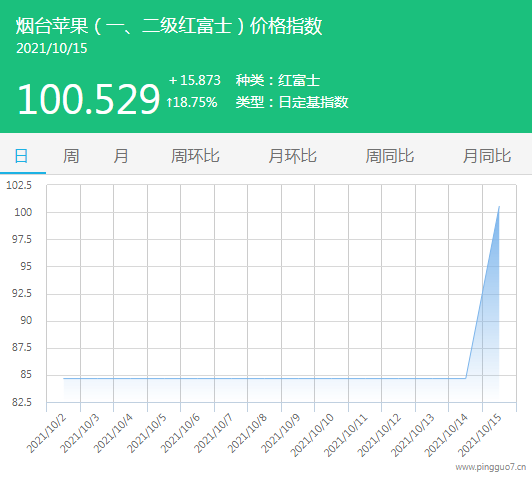This screenshot has width=532, height=477.
Task: Click the 类型：日定基指数 label
Action: pyautogui.click(x=292, y=102)
